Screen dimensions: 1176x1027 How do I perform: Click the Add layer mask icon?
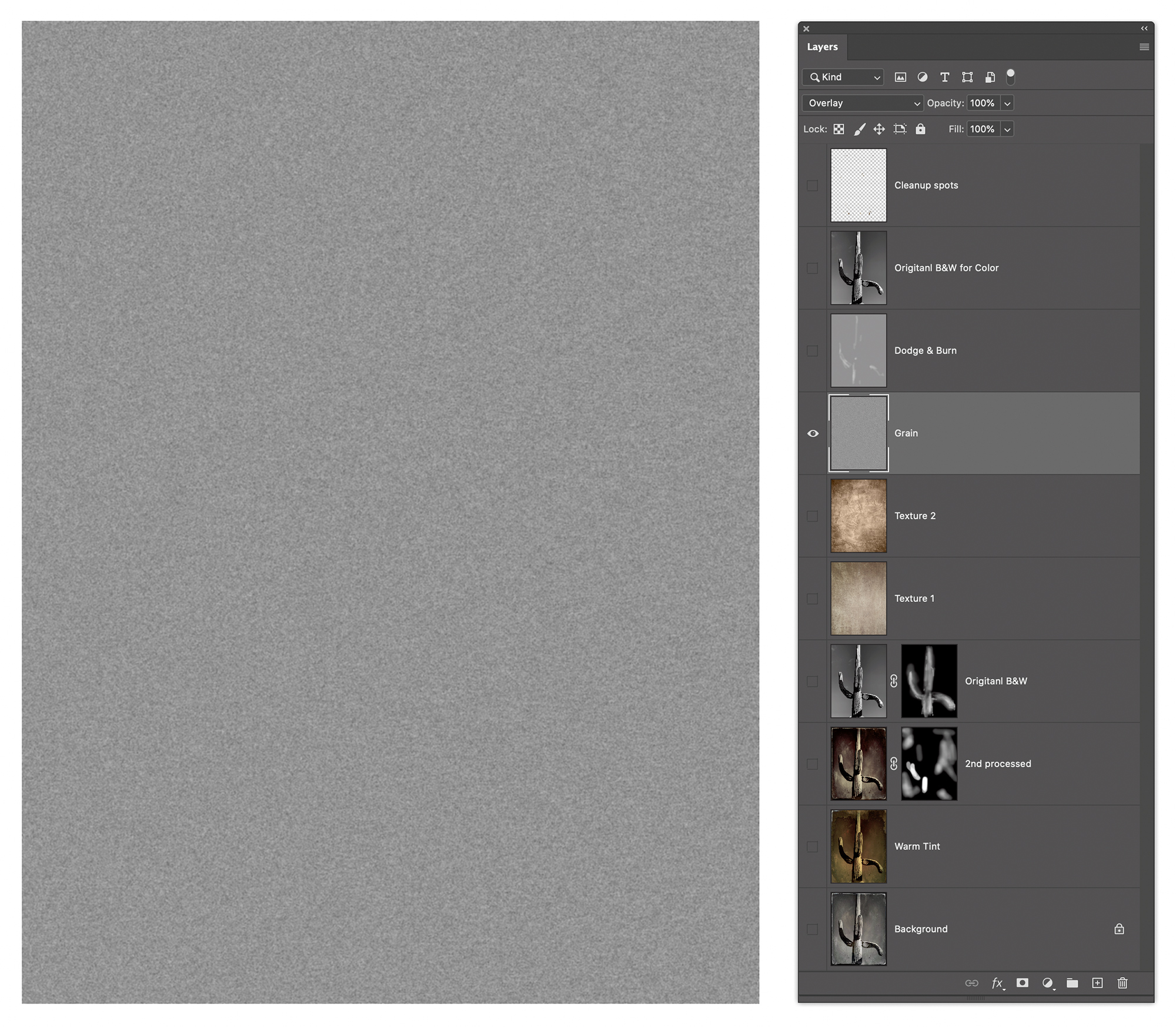click(x=1023, y=983)
